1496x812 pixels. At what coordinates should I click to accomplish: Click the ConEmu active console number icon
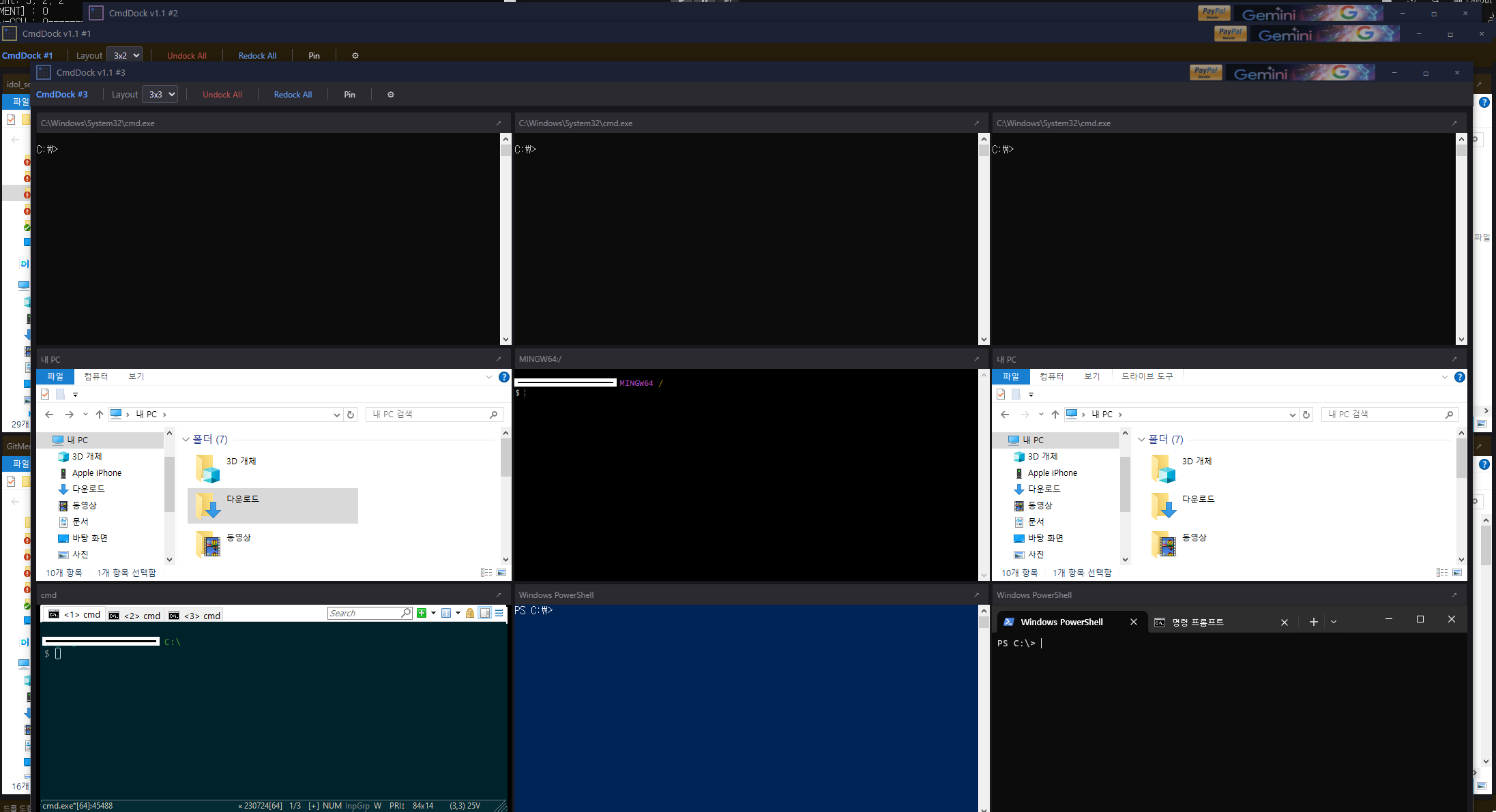(446, 613)
